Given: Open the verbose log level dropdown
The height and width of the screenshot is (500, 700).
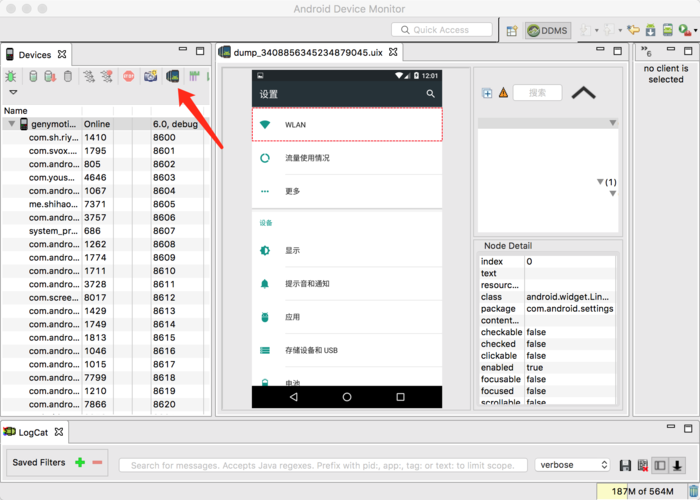Looking at the screenshot, I should [573, 465].
